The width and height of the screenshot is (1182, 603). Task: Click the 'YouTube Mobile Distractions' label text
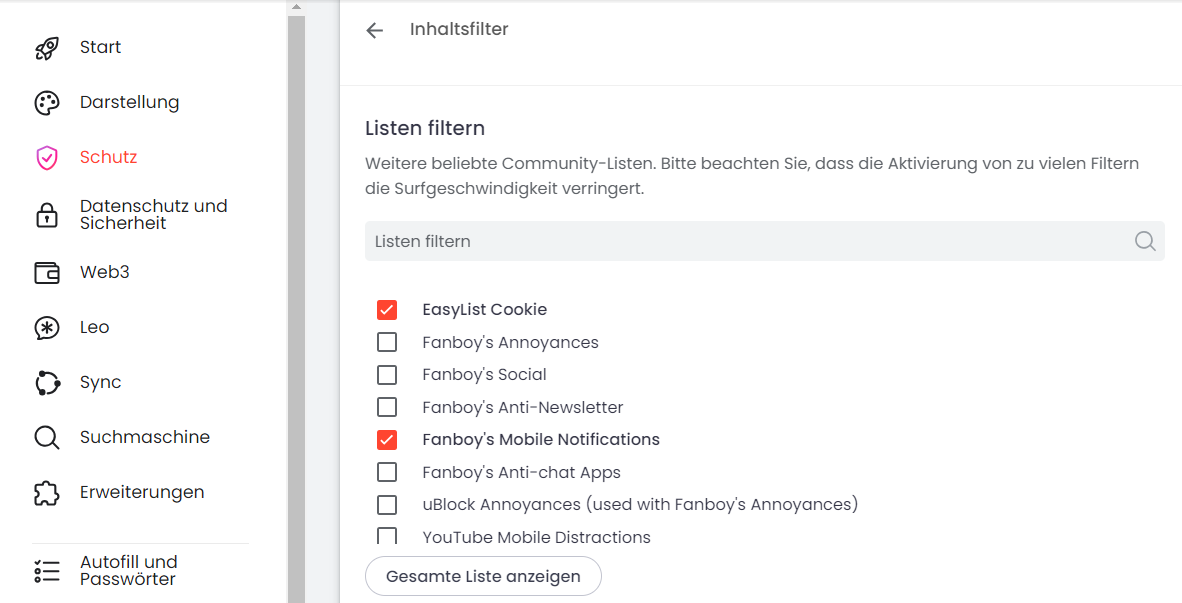click(x=537, y=537)
